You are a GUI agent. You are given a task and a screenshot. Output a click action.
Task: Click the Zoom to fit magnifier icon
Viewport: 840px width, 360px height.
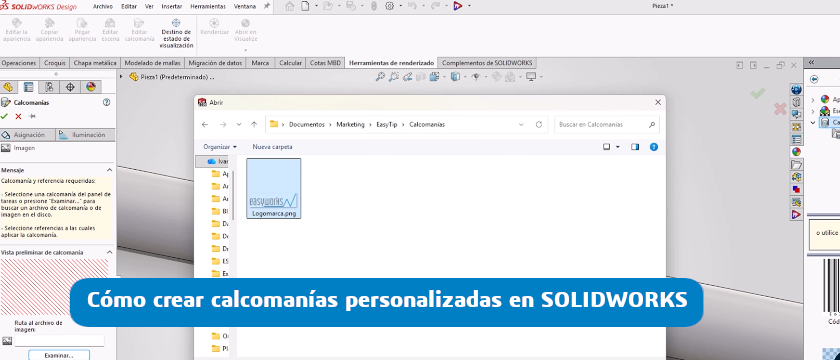[x=380, y=77]
